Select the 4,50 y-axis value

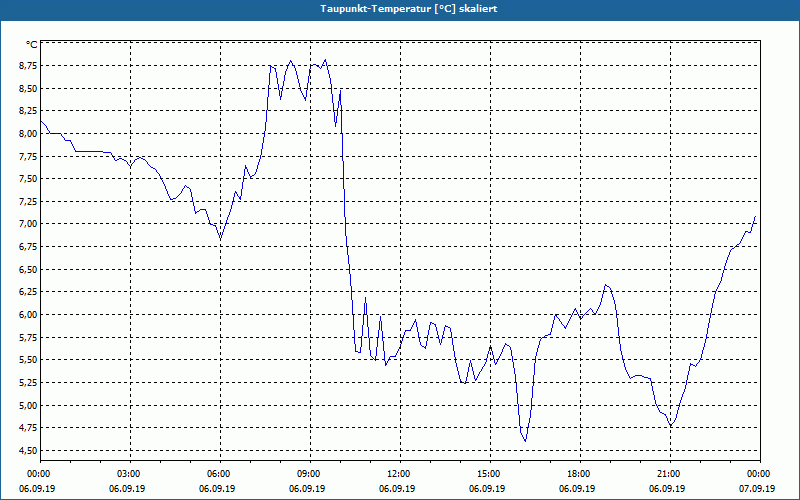(28, 450)
